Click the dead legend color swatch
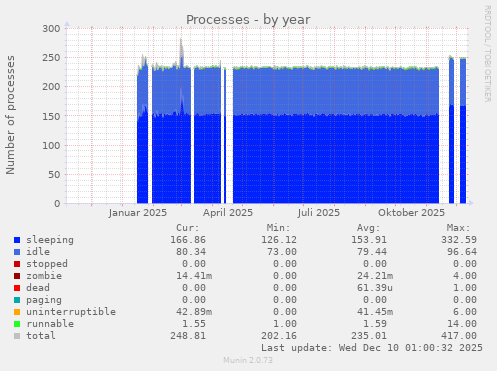This screenshot has width=497, height=371. click(x=17, y=288)
